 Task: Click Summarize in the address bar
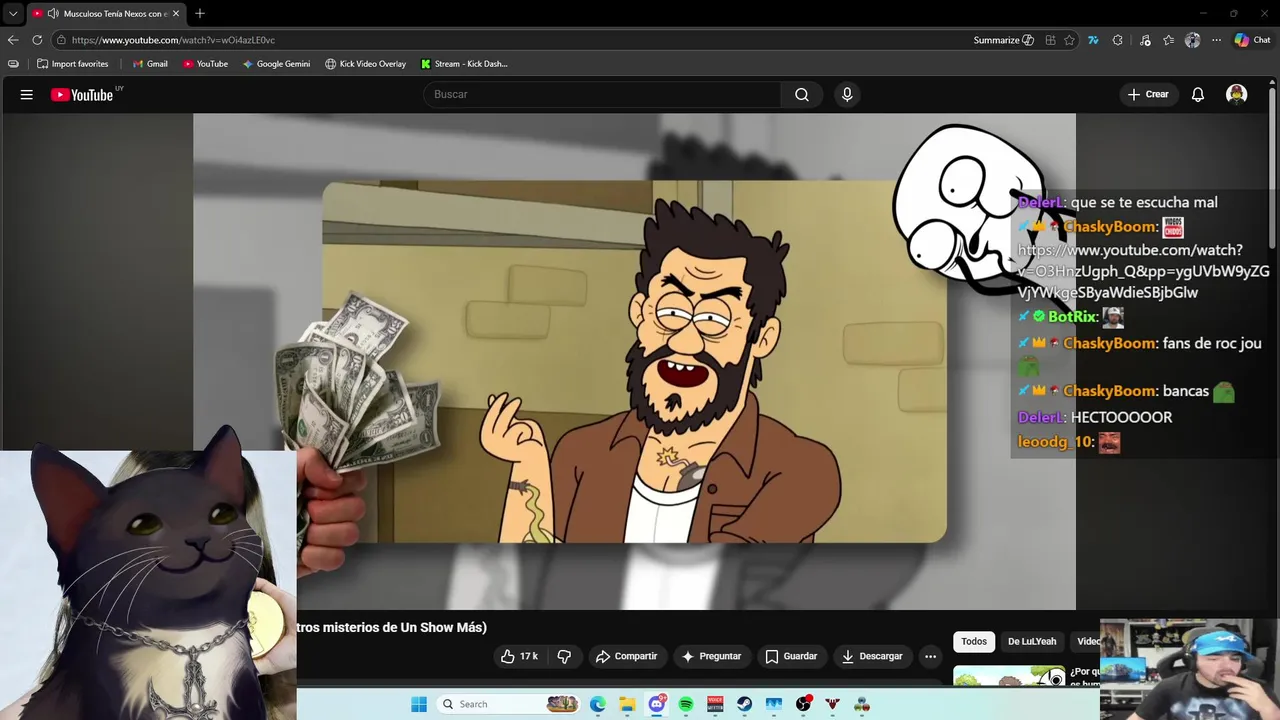pyautogui.click(x=1003, y=40)
